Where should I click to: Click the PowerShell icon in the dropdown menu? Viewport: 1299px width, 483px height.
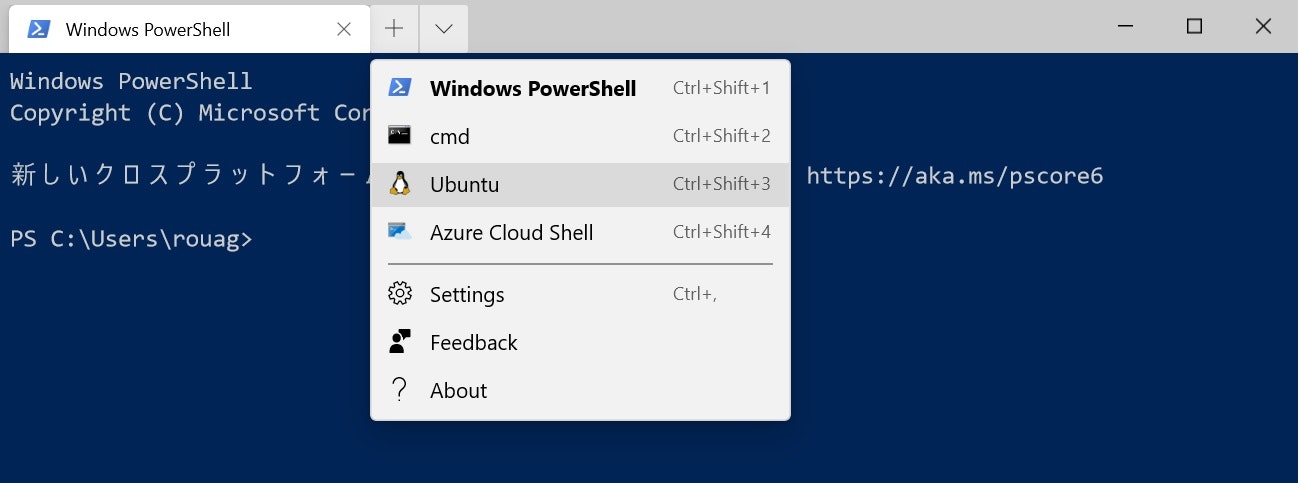pos(399,87)
